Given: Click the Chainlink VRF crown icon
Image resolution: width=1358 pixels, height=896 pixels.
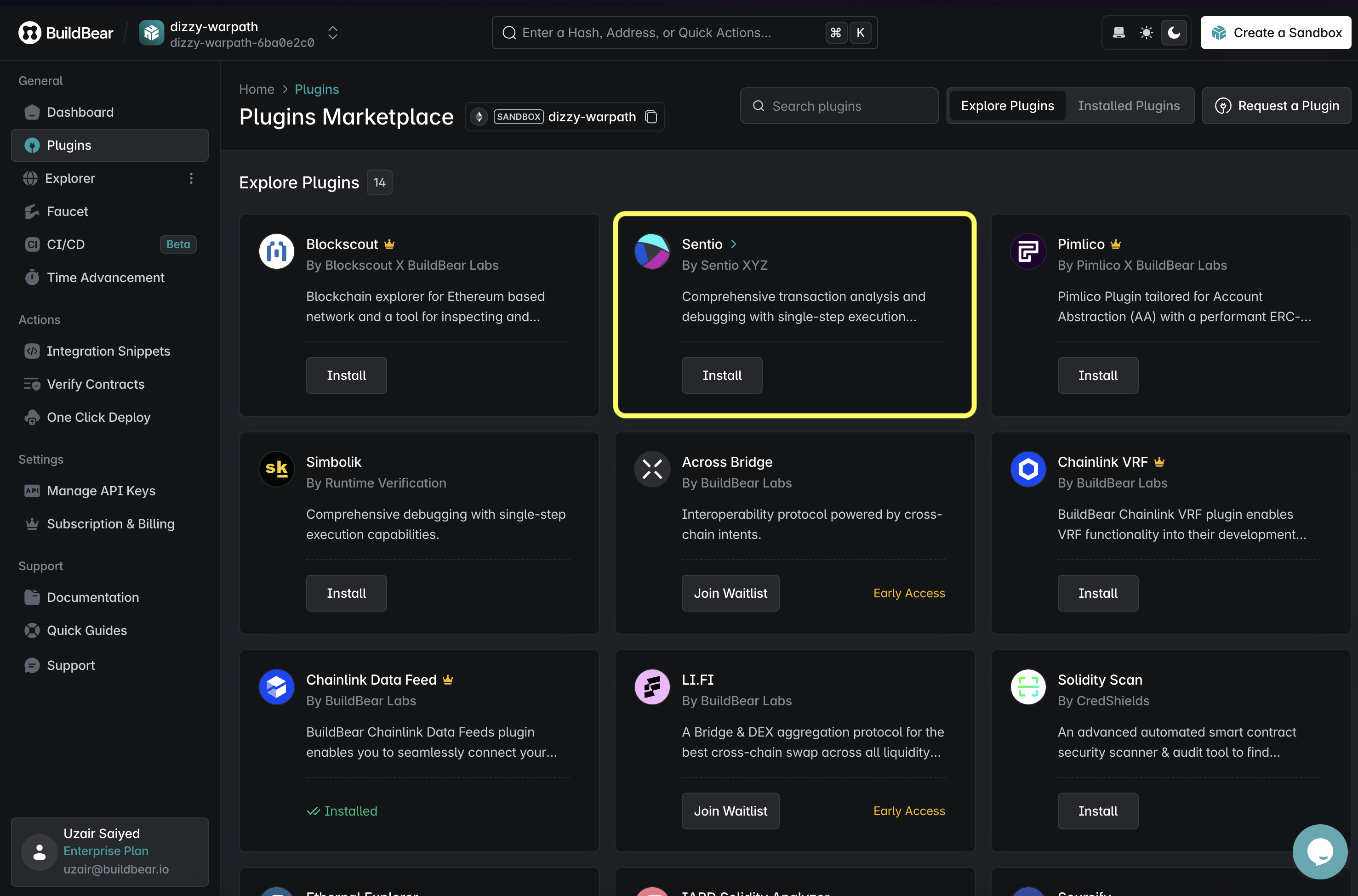Looking at the screenshot, I should tap(1159, 462).
